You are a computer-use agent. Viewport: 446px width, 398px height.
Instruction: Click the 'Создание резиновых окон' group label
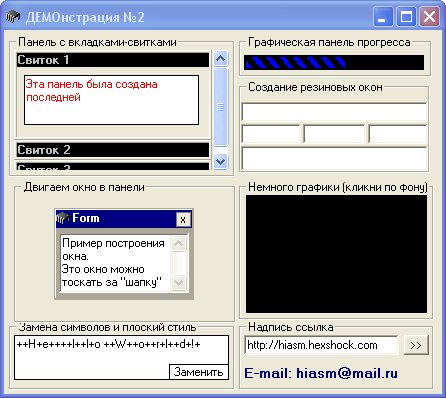315,87
